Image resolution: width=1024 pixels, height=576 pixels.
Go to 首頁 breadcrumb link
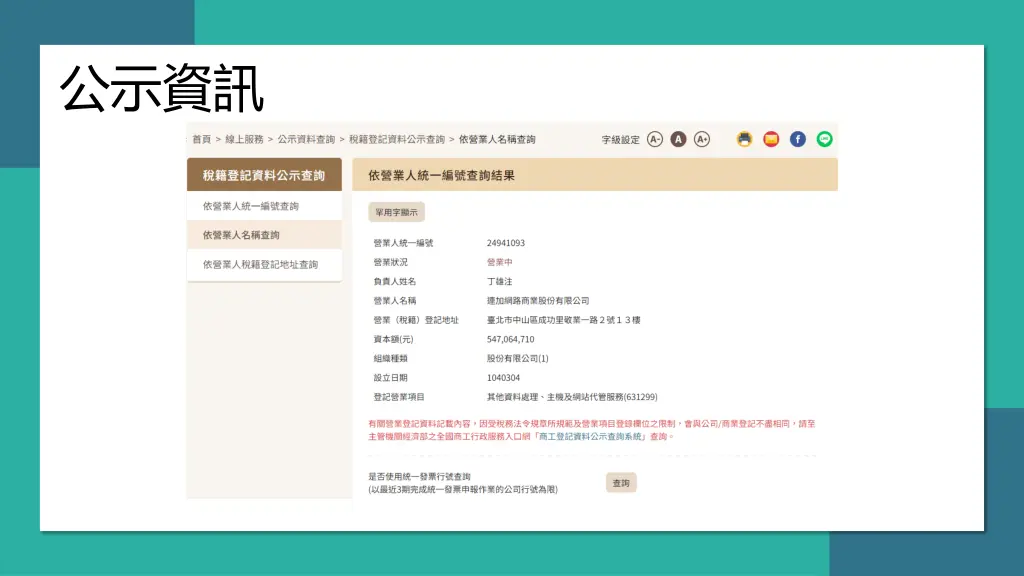pos(201,140)
